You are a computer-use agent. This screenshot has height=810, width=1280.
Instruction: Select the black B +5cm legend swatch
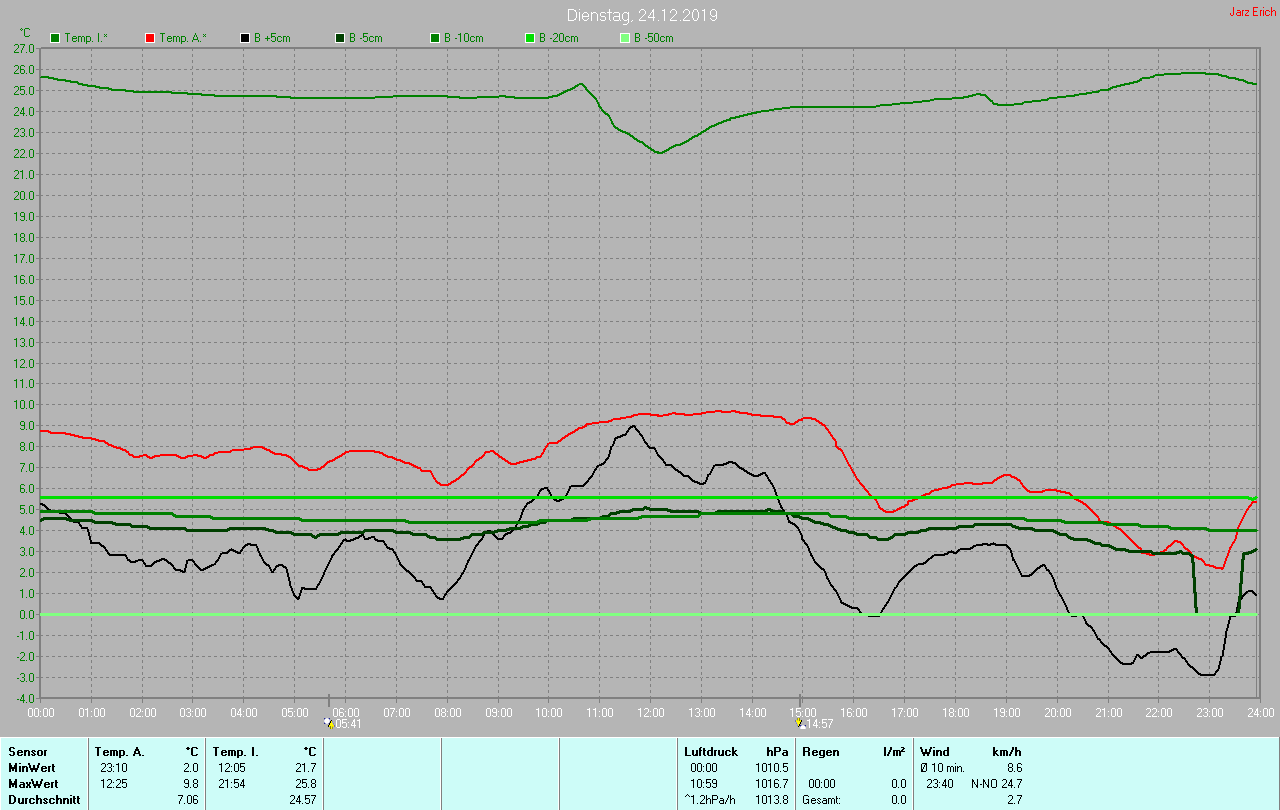[244, 38]
